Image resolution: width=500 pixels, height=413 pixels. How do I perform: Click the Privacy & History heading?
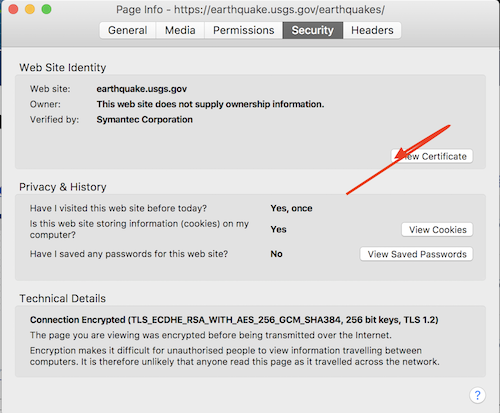click(63, 187)
